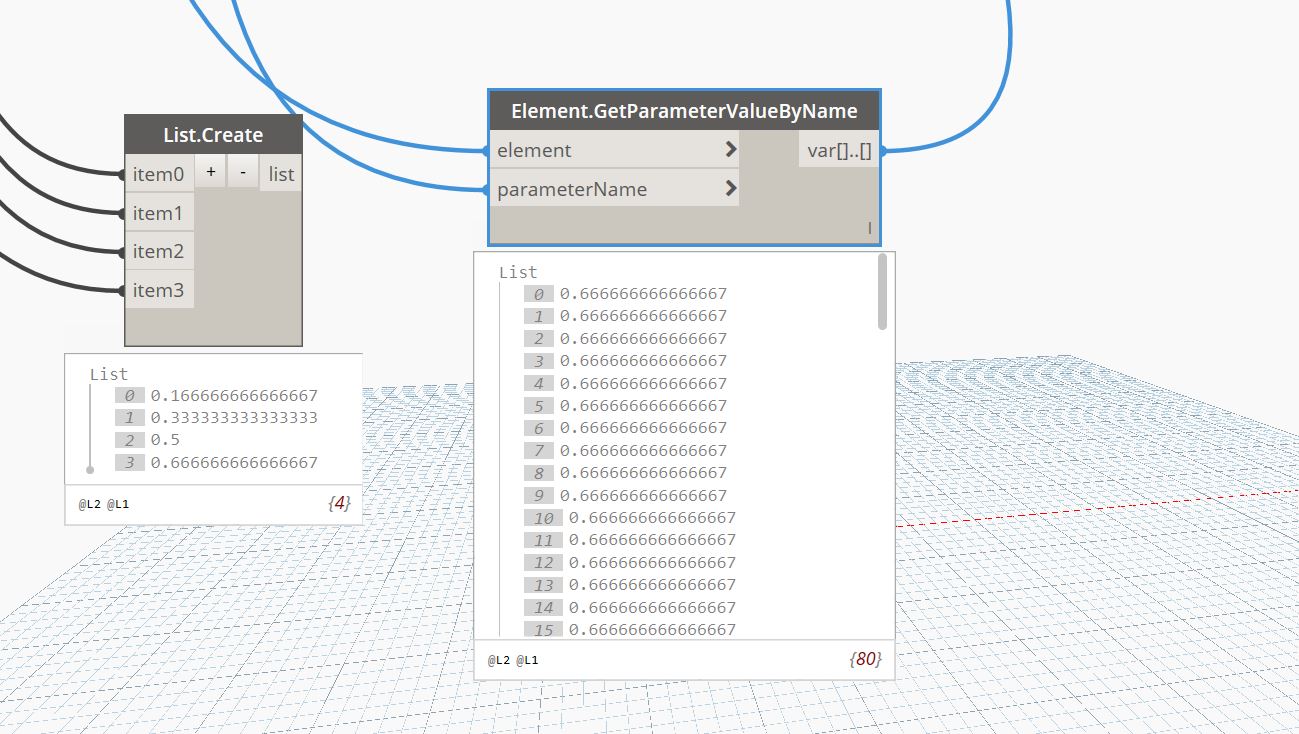Select row index 13 in the 80-item preview
1299x734 pixels.
[x=543, y=585]
